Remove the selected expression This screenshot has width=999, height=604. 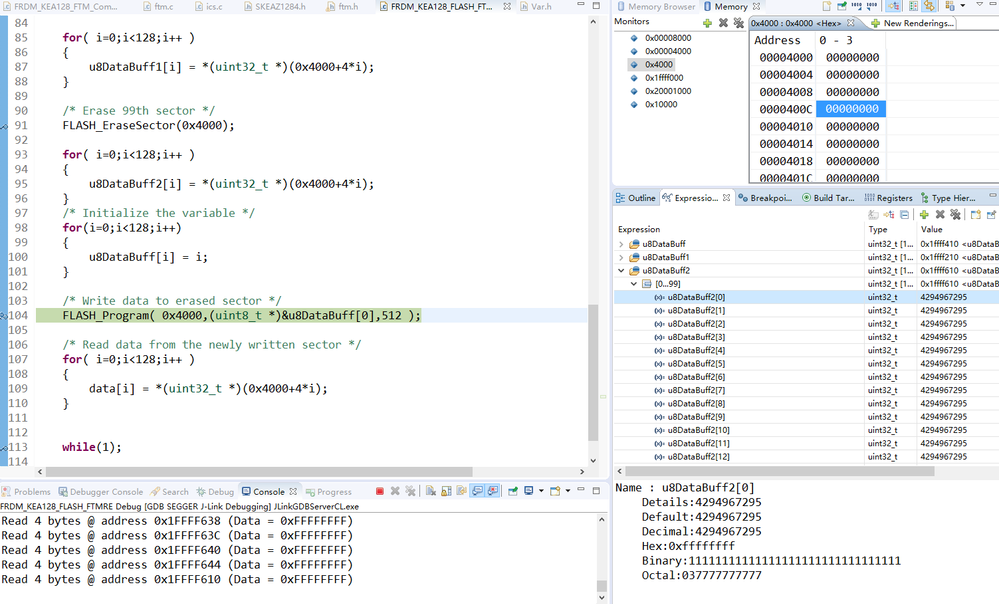point(940,215)
